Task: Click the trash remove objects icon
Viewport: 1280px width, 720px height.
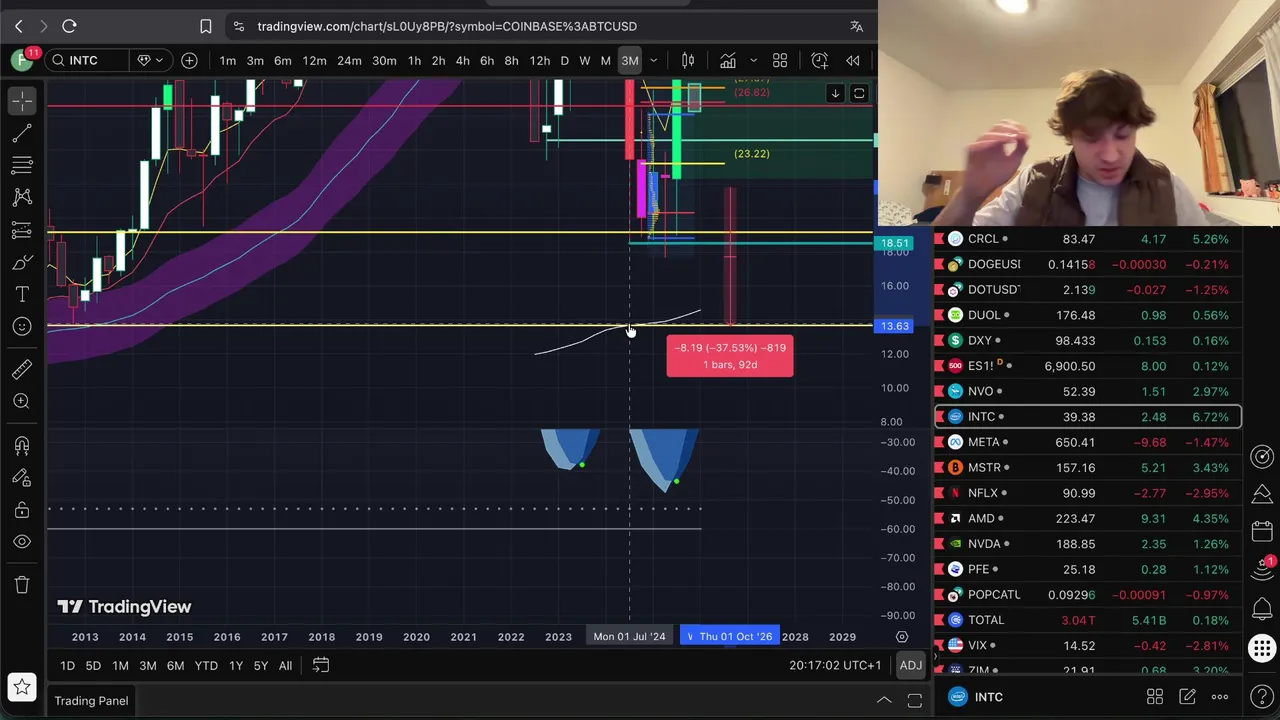Action: (x=22, y=585)
